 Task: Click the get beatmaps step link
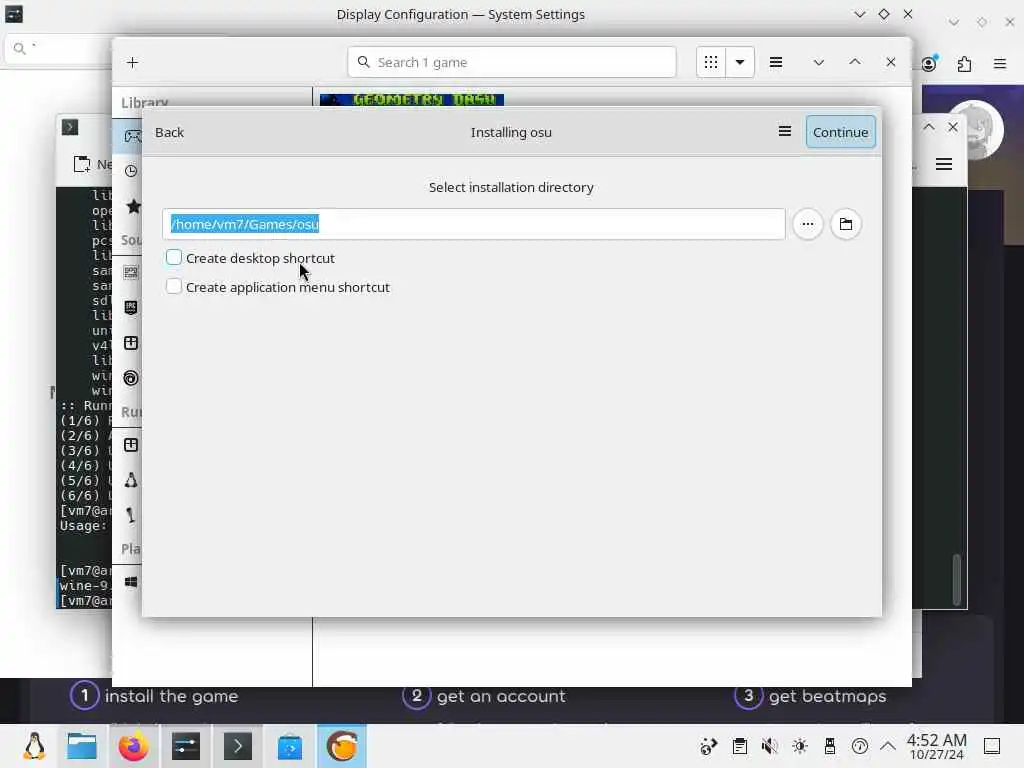click(810, 696)
